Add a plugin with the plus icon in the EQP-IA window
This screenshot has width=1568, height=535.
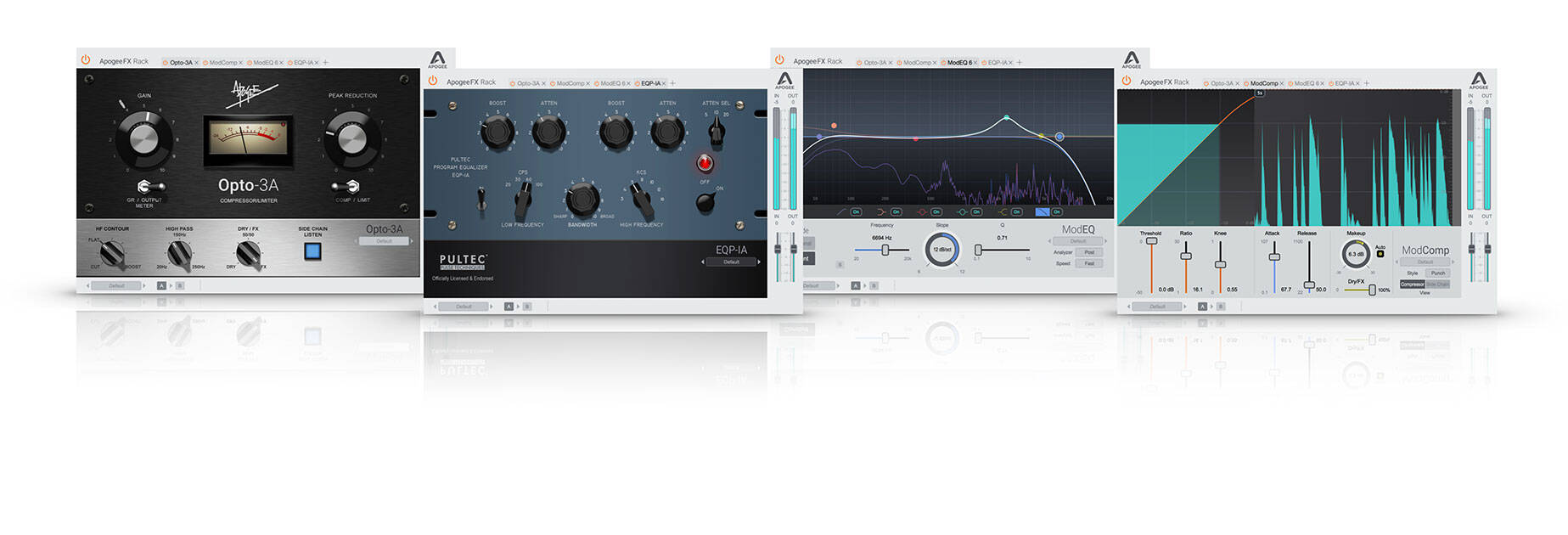672,83
